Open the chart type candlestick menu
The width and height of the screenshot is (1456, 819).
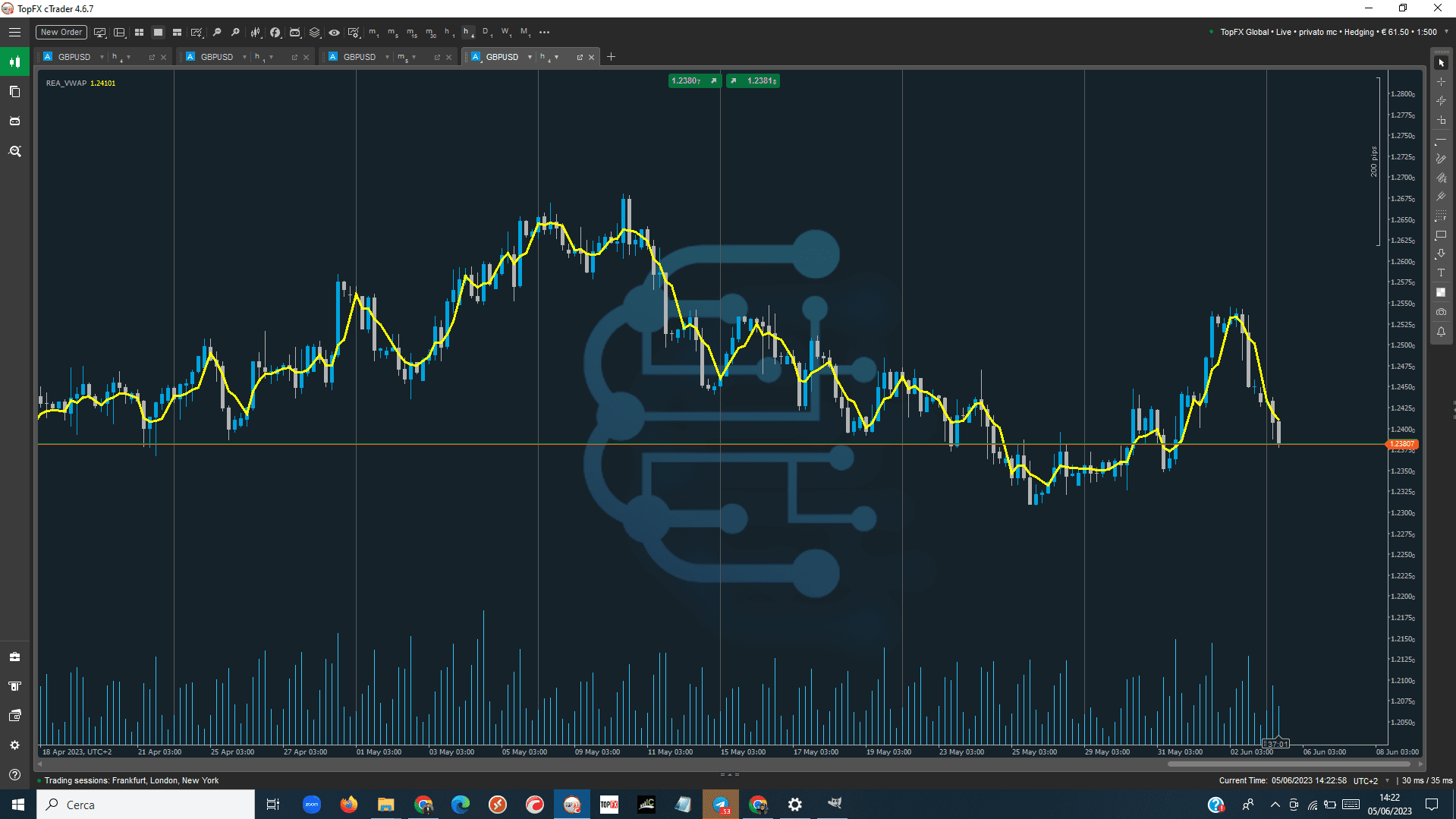pyautogui.click(x=256, y=32)
